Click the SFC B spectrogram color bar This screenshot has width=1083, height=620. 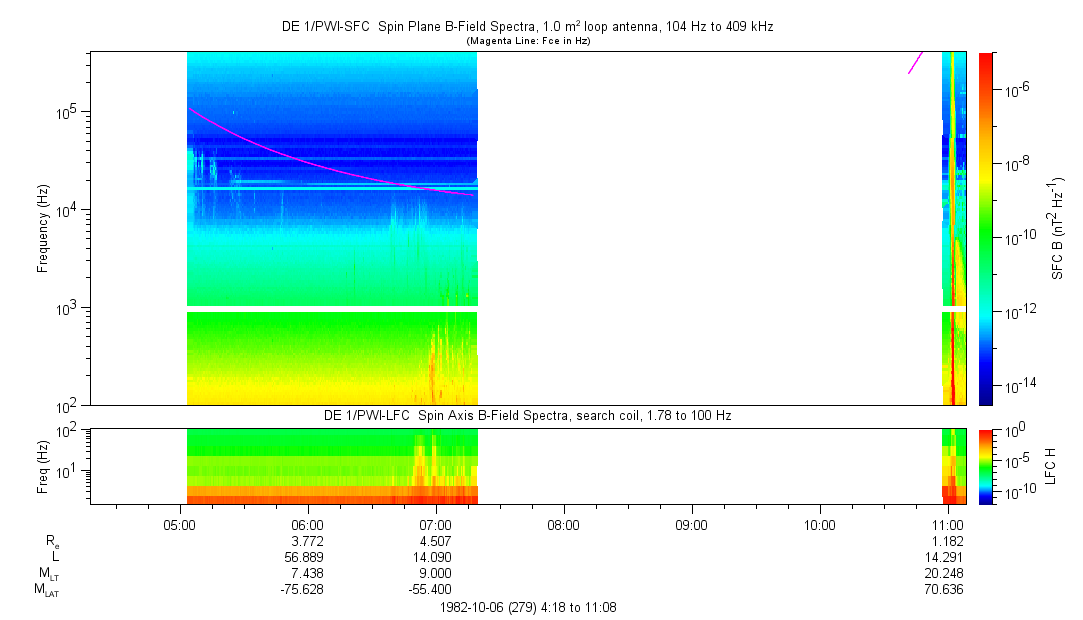(x=986, y=228)
